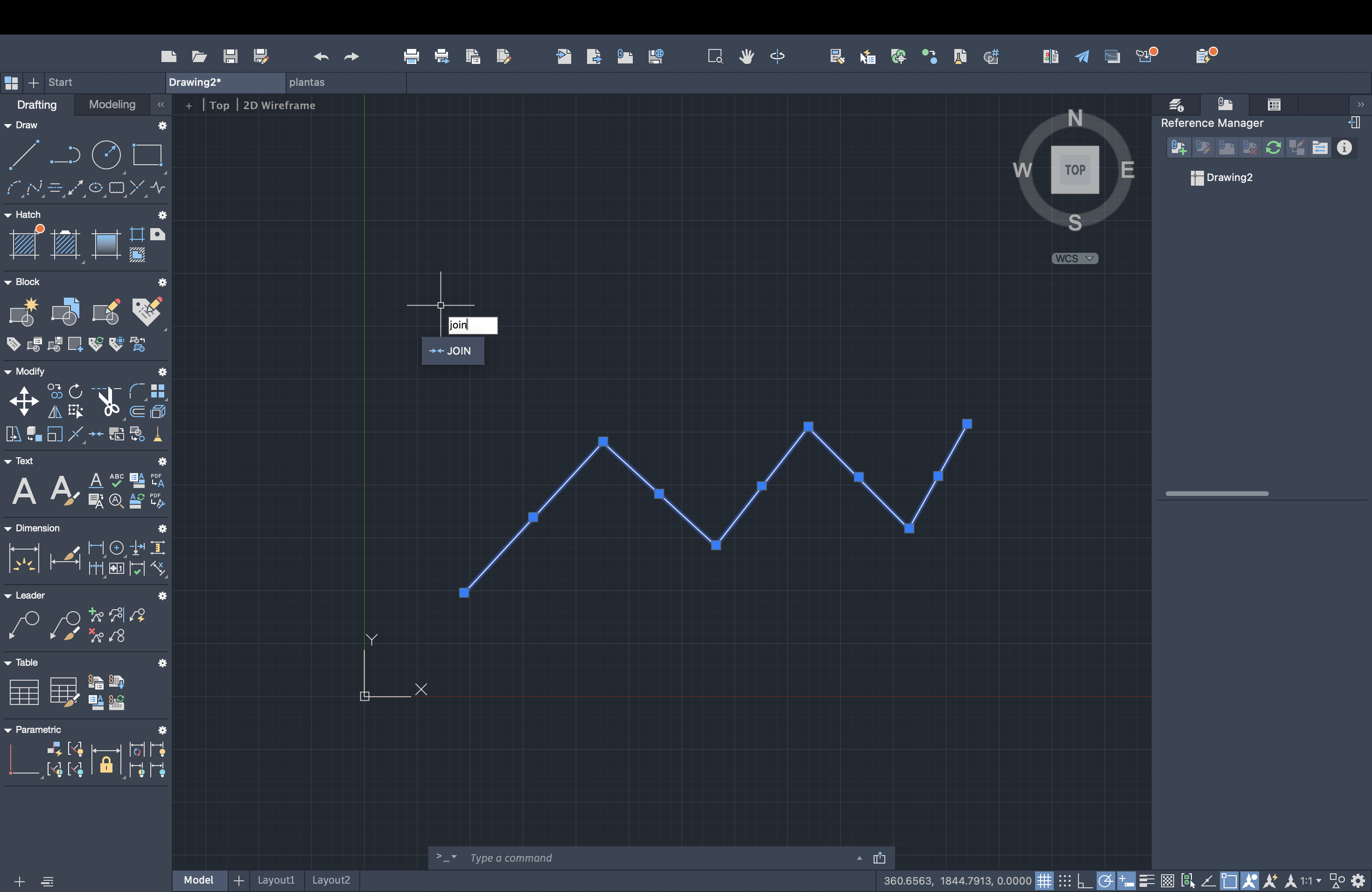This screenshot has height=892, width=1372.
Task: Collapse the Draw panel section
Action: coord(8,125)
